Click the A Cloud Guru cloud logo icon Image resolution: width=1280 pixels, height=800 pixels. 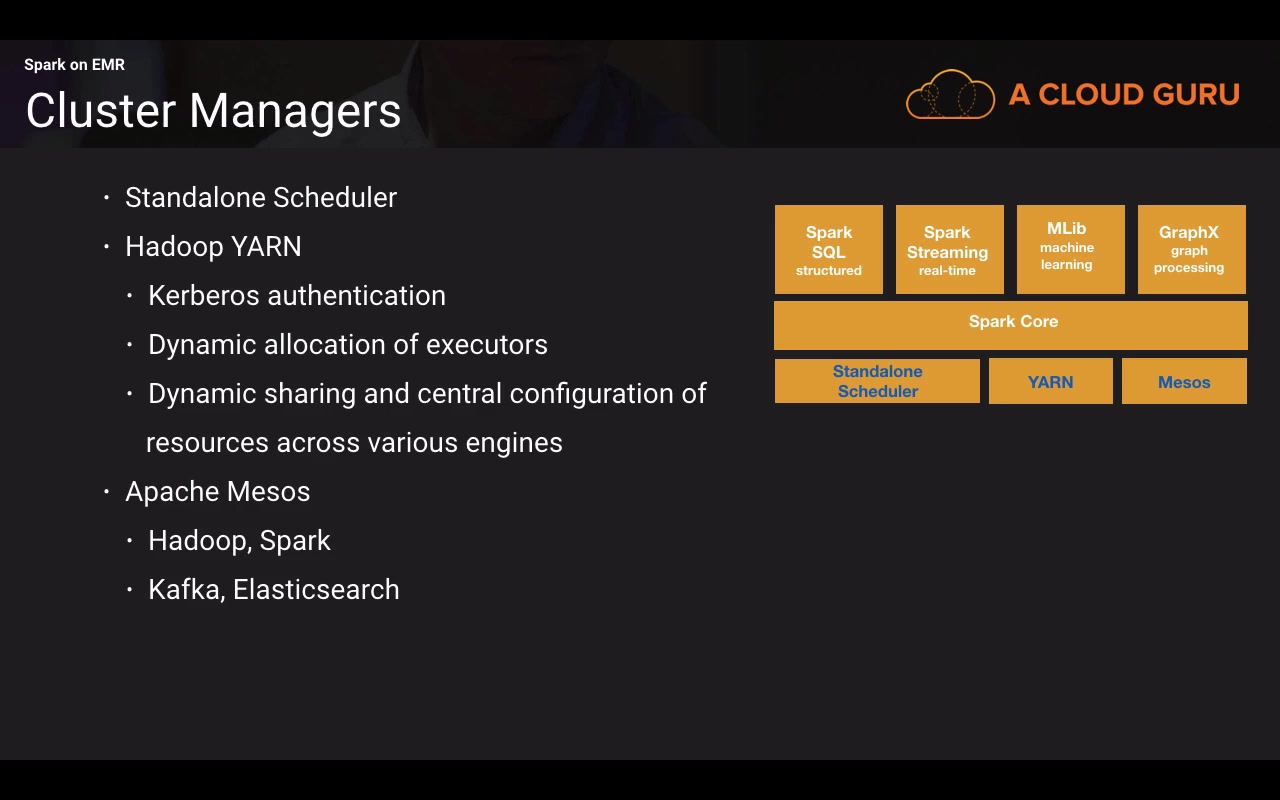click(950, 95)
